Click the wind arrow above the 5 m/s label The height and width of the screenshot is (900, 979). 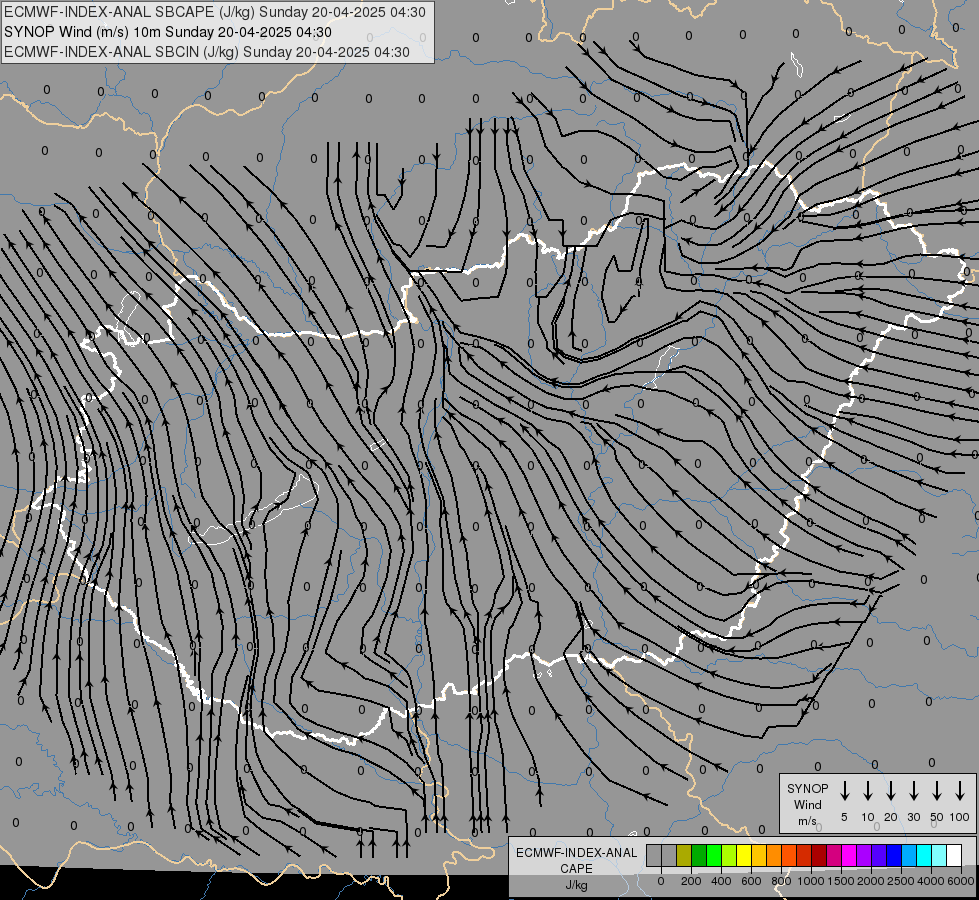coord(844,790)
